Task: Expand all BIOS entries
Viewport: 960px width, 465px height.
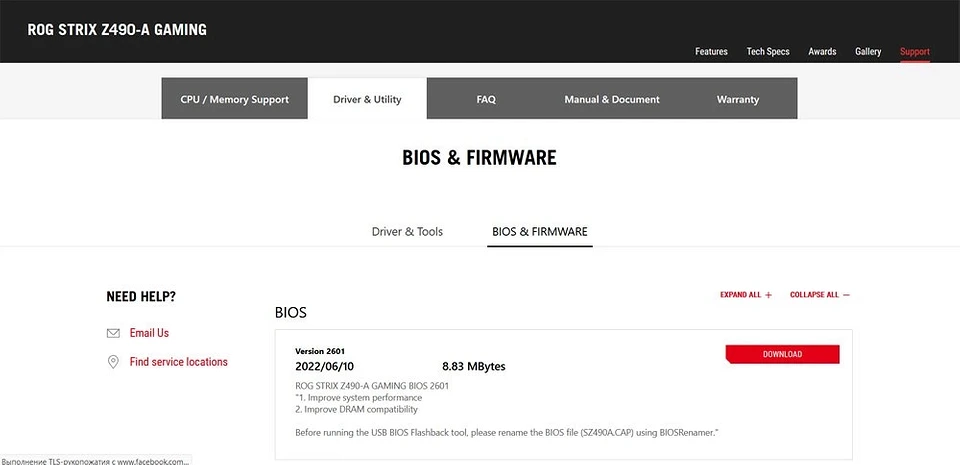Action: (745, 295)
